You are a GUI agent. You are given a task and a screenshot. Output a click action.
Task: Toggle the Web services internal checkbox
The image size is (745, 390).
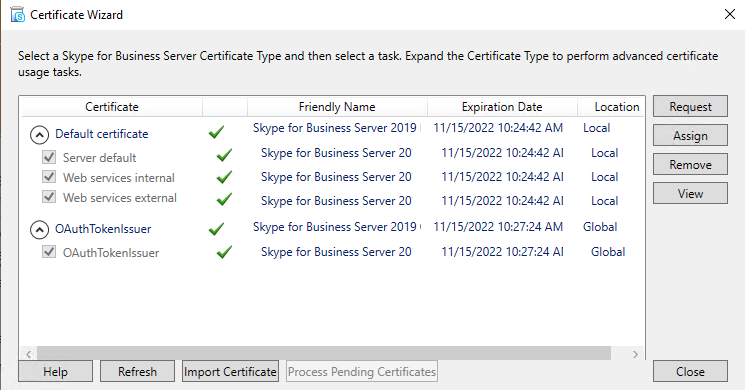point(49,177)
